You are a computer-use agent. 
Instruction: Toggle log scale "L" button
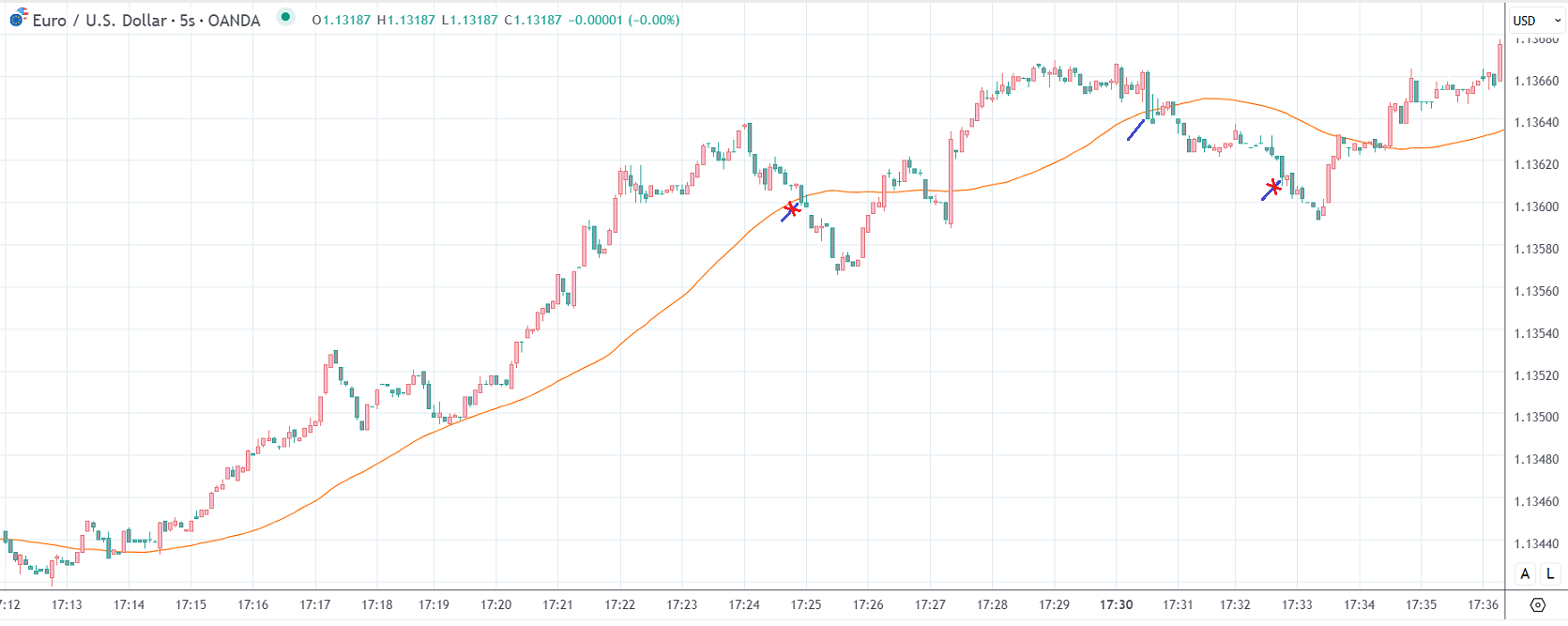(1550, 573)
